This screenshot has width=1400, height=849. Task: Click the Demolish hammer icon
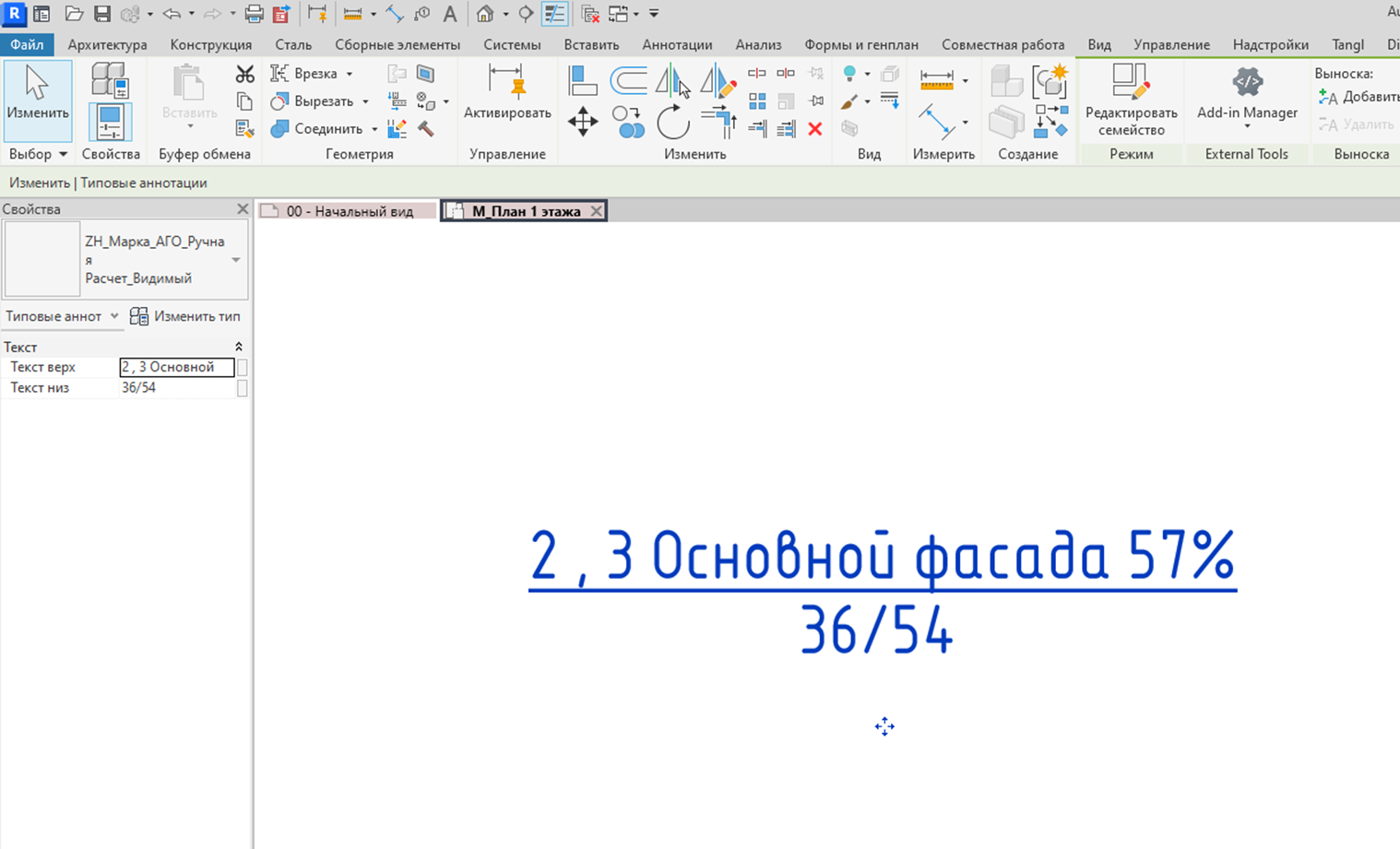click(x=426, y=129)
